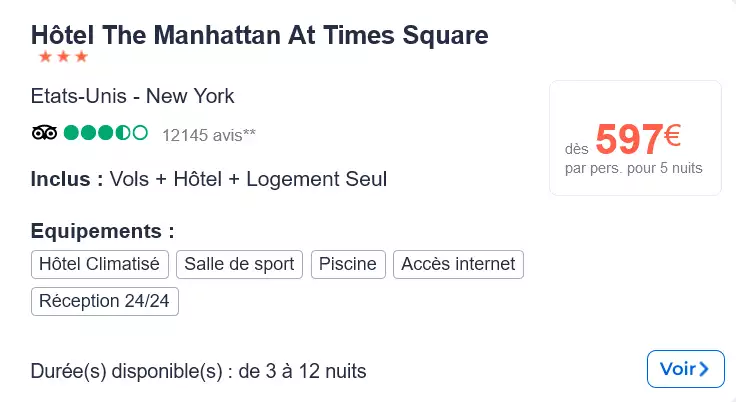Click the empty green rating bubble
736x402 pixels.
(140, 133)
